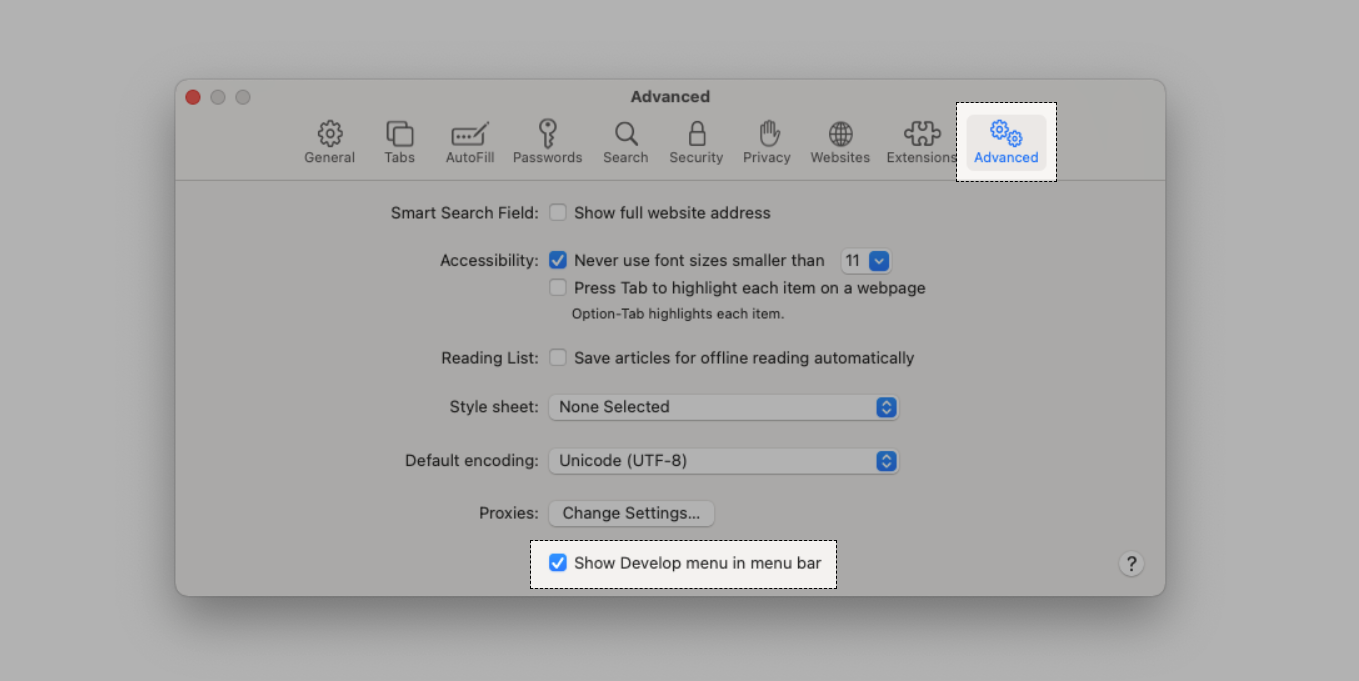Open the AutoFill preferences pane
1359x681 pixels.
tap(470, 142)
